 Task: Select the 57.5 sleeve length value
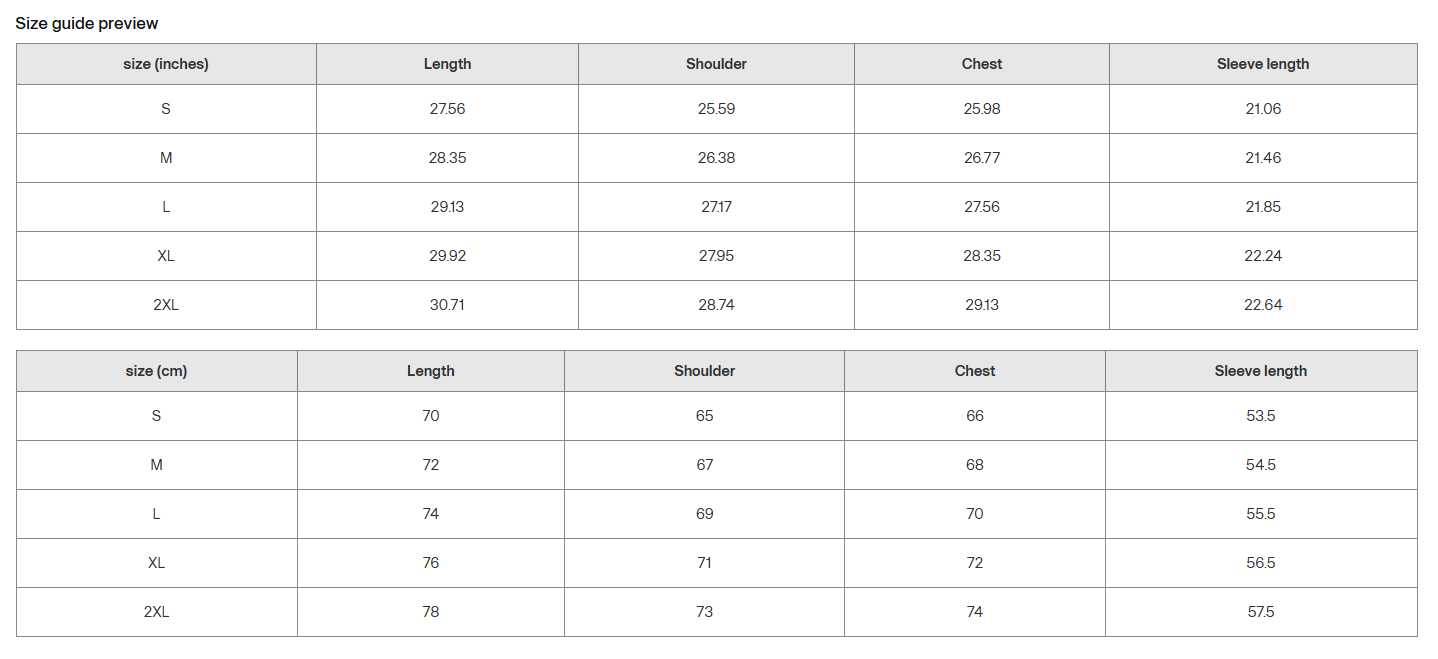coord(1261,612)
